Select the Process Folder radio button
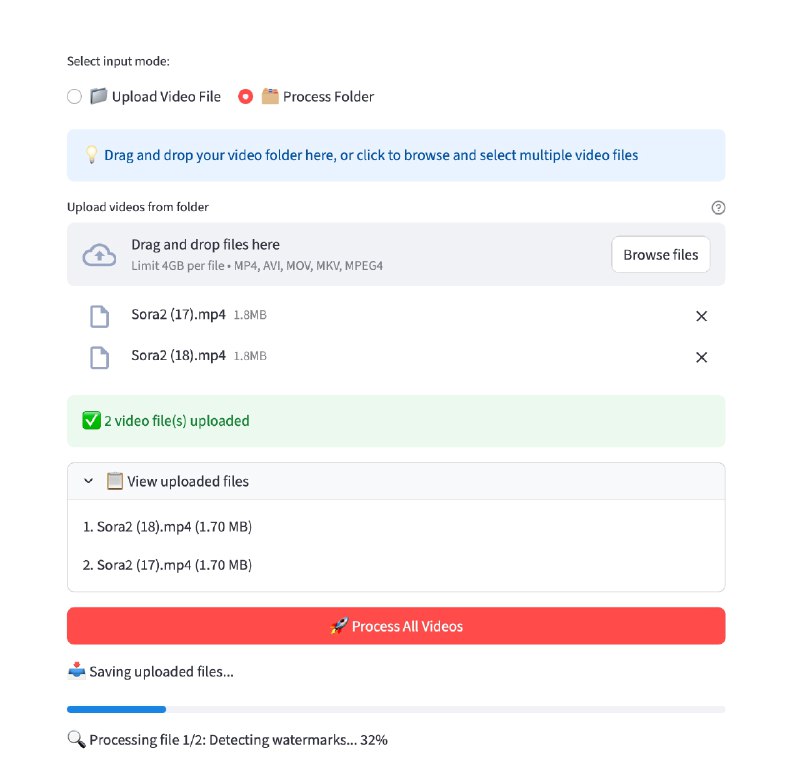The image size is (800, 757). (x=245, y=96)
